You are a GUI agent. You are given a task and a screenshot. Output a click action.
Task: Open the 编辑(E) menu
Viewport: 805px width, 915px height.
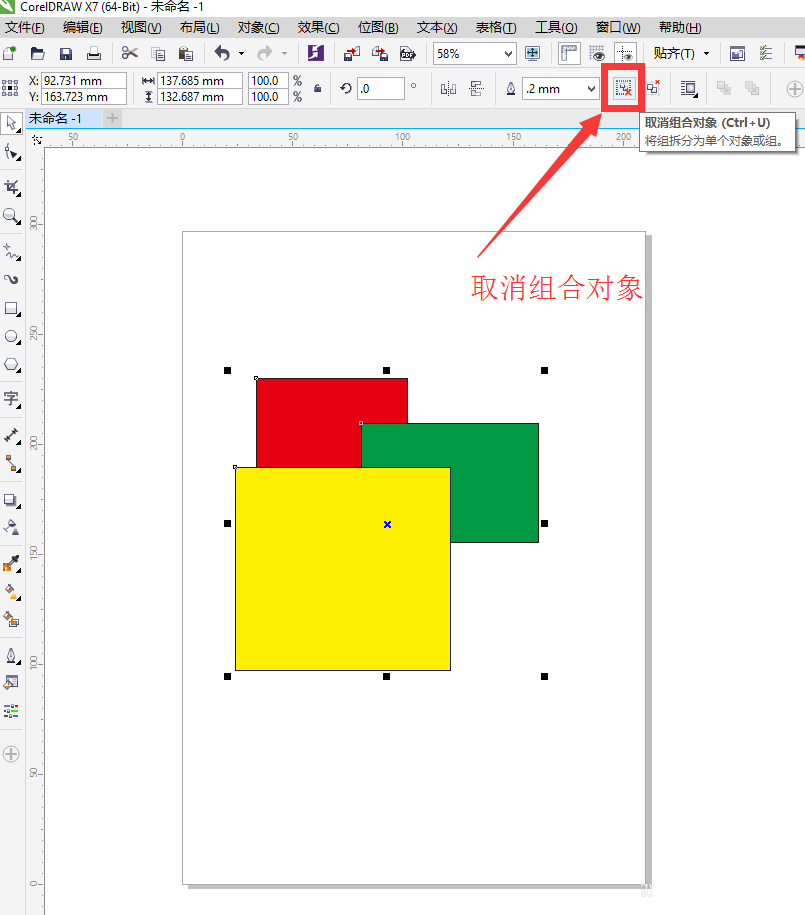[83, 27]
